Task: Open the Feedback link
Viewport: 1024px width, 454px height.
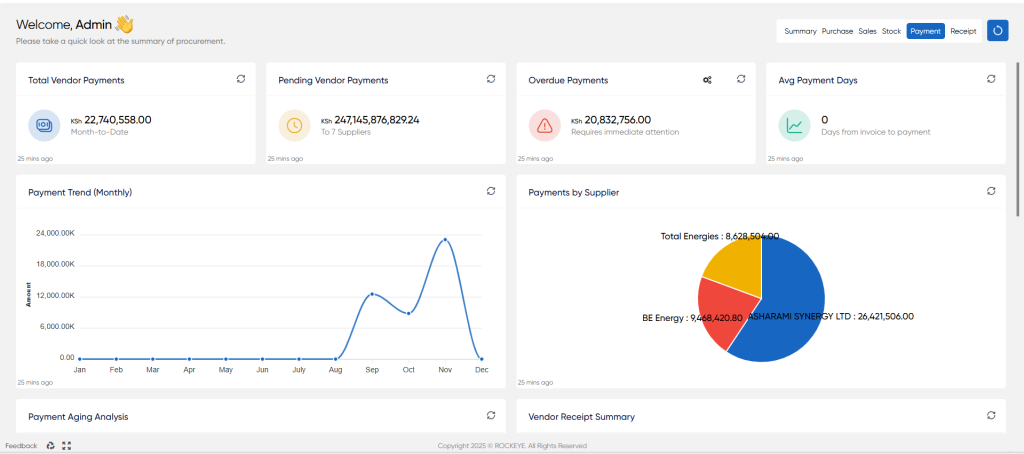Action: pos(22,446)
